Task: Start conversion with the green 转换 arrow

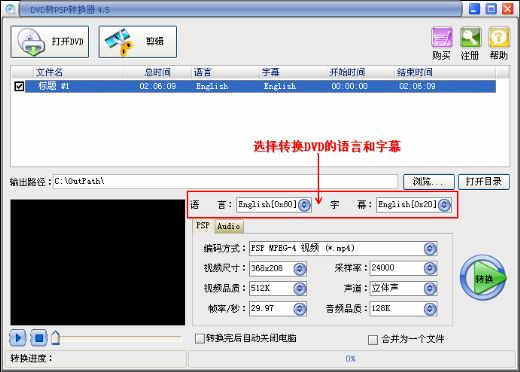Action: (483, 278)
